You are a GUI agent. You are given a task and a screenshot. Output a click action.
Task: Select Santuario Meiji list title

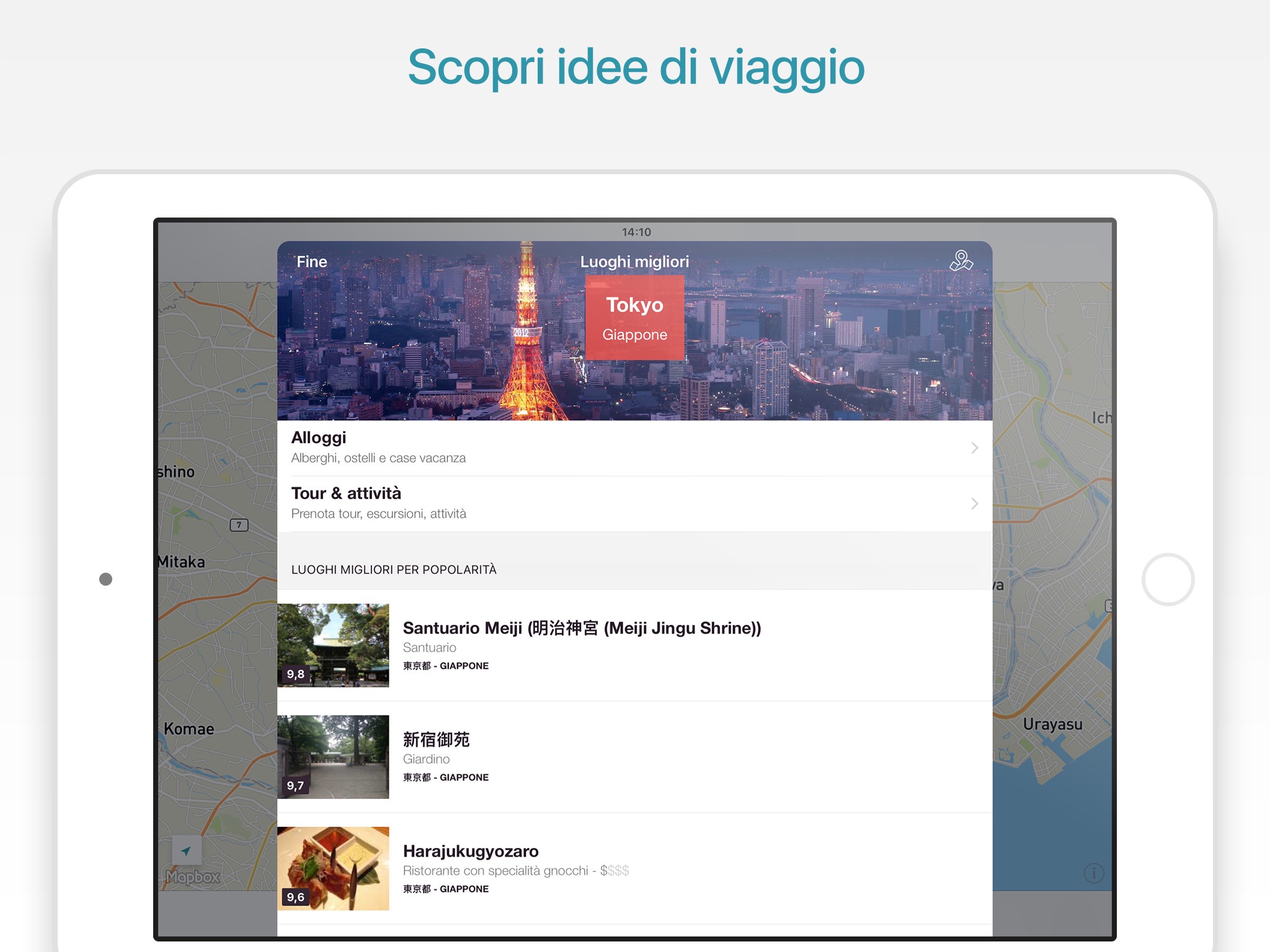tap(582, 628)
